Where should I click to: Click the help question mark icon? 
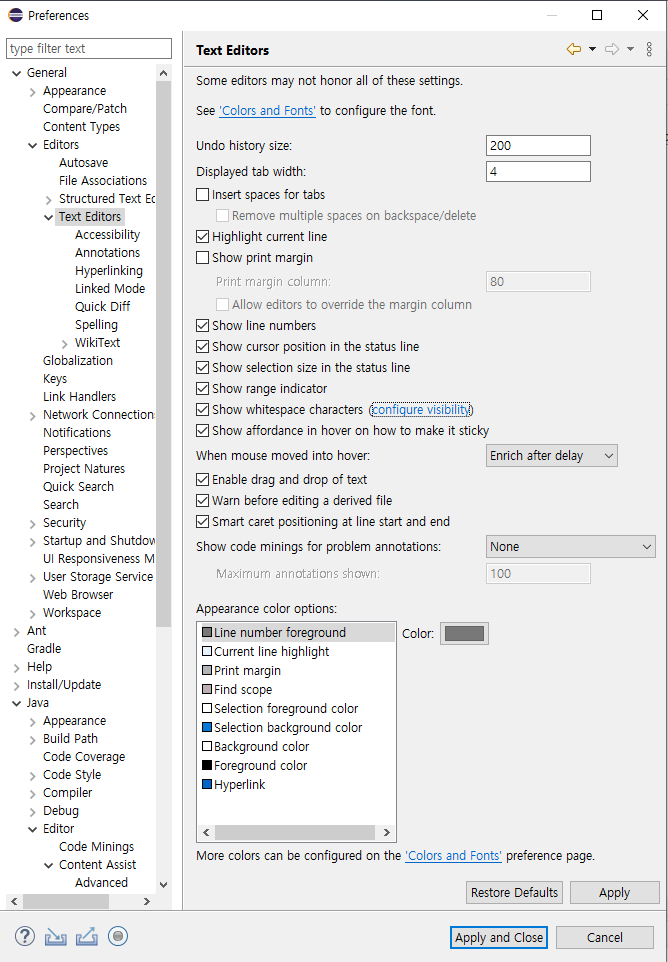click(x=25, y=936)
